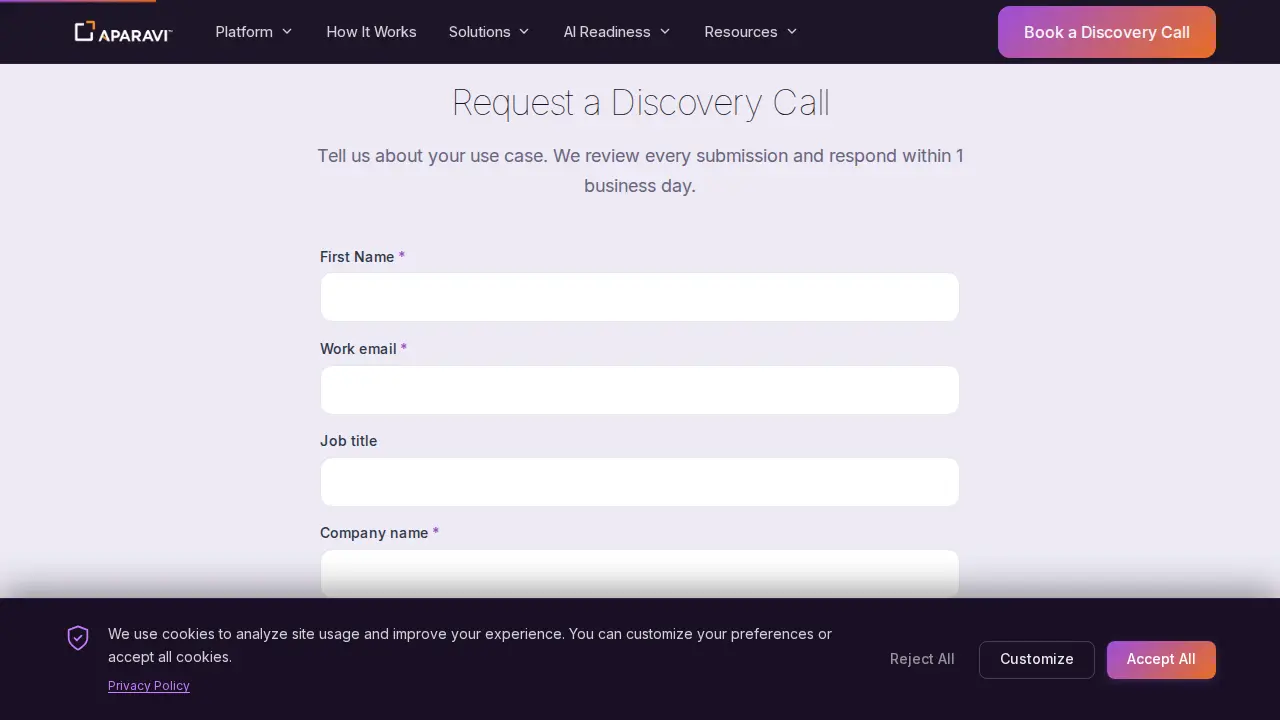Screen dimensions: 1280x720
Task: Open the Solutions nav item
Action: [x=479, y=32]
